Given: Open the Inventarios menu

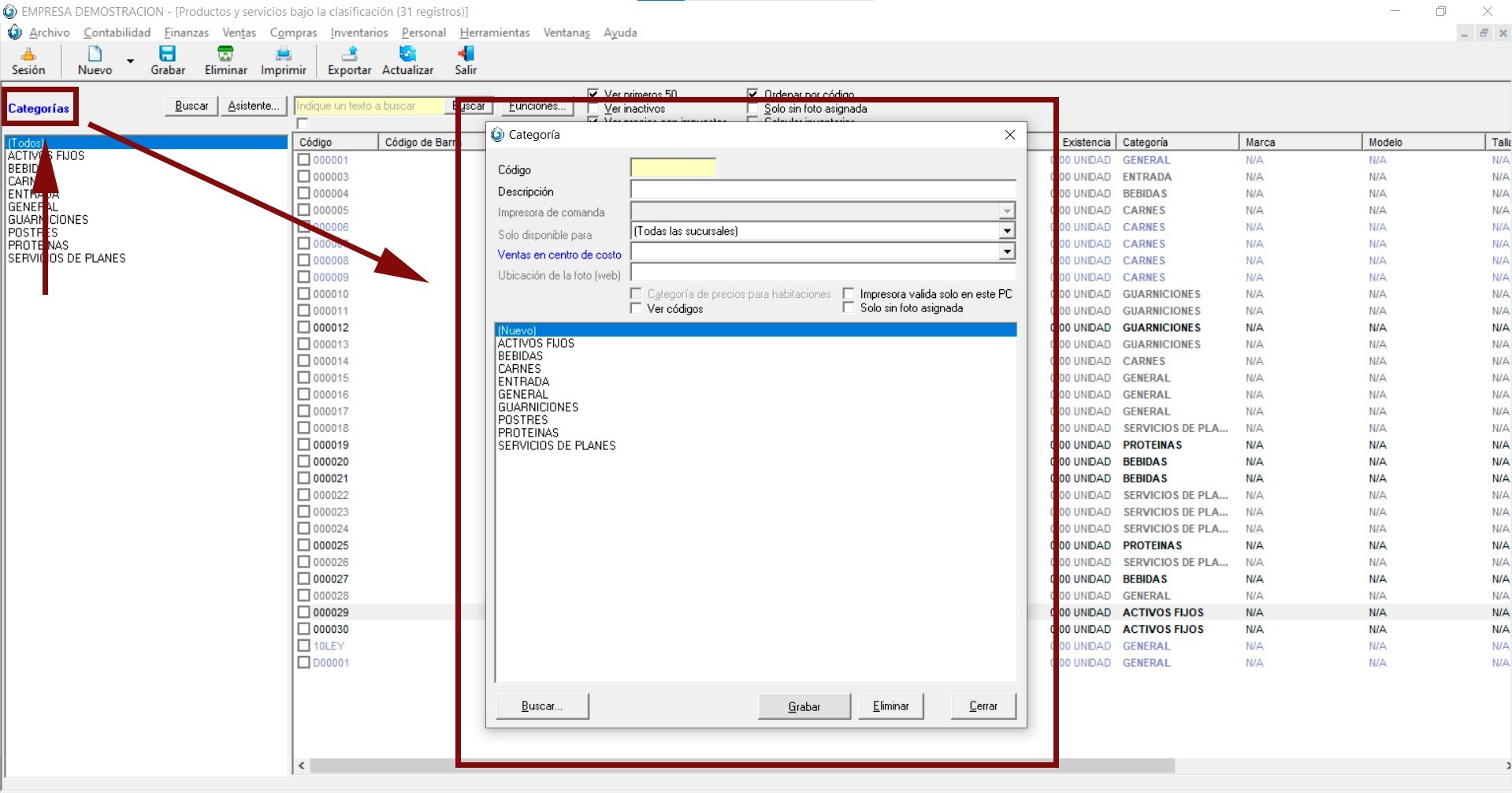Looking at the screenshot, I should pos(358,32).
